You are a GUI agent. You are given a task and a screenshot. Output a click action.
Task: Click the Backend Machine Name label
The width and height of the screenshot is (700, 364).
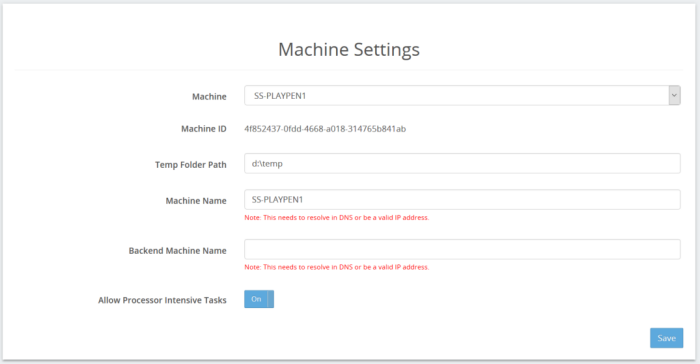[177, 251]
